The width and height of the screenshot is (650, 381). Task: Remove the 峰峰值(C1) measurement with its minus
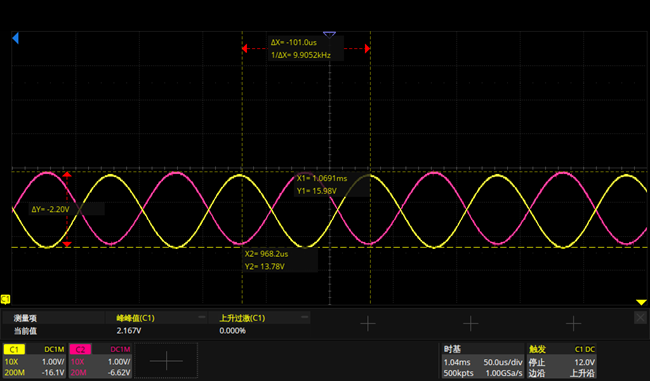pyautogui.click(x=202, y=317)
